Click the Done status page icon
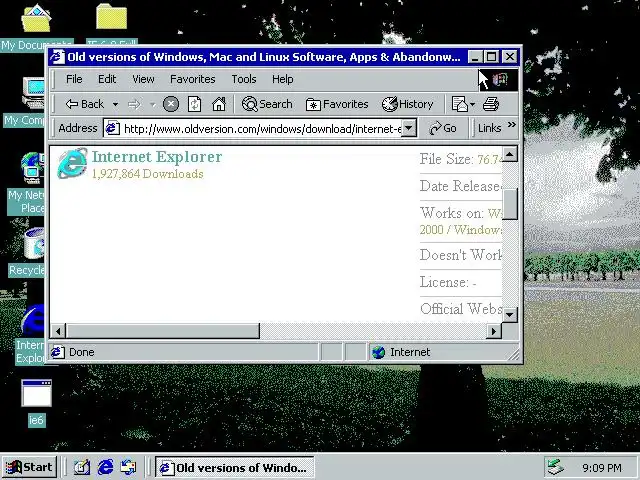Screen dimensions: 640x480 click(58, 352)
